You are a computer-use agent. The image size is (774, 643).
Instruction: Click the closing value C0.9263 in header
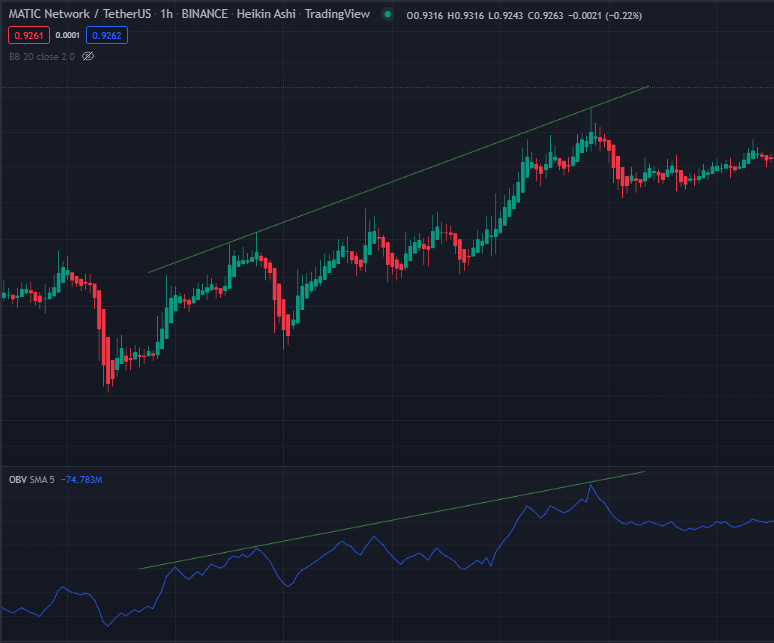545,16
